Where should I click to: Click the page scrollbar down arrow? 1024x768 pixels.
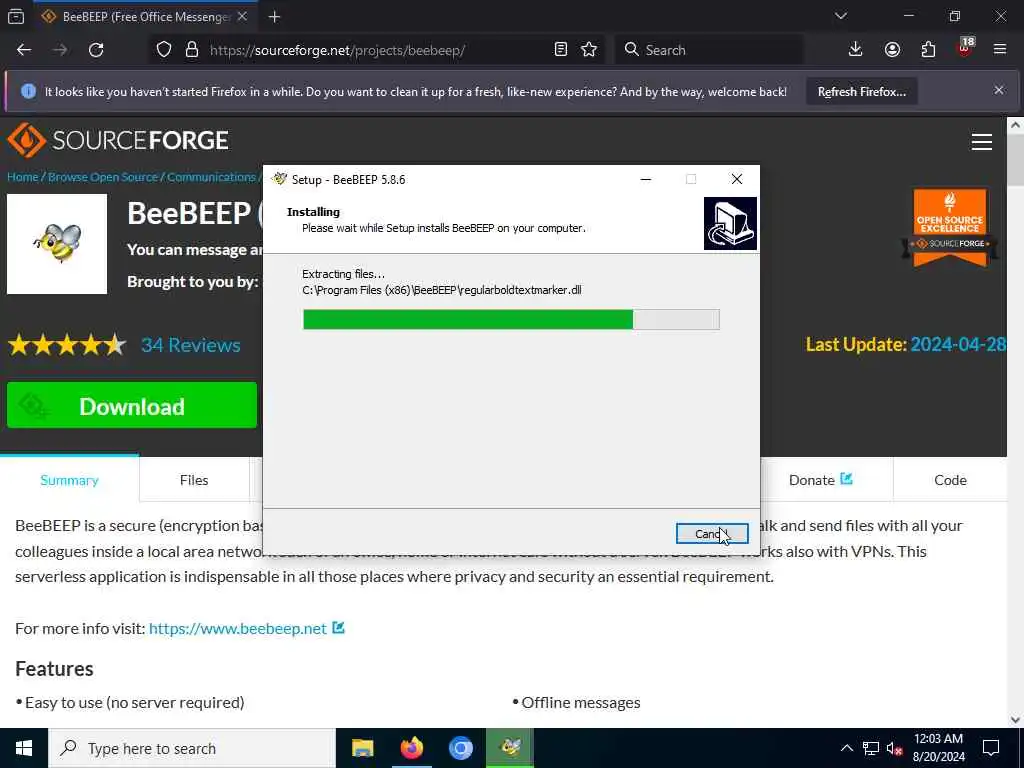(x=1015, y=720)
